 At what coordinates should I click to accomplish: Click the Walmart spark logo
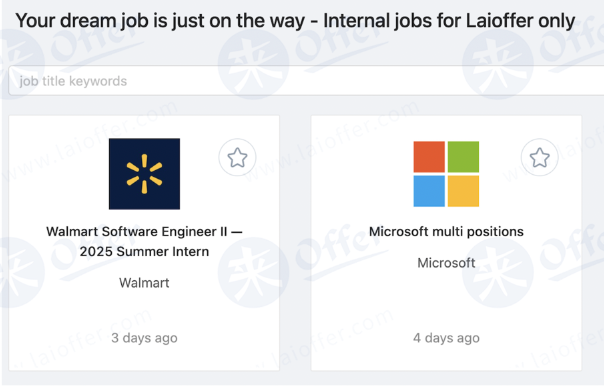click(x=144, y=174)
